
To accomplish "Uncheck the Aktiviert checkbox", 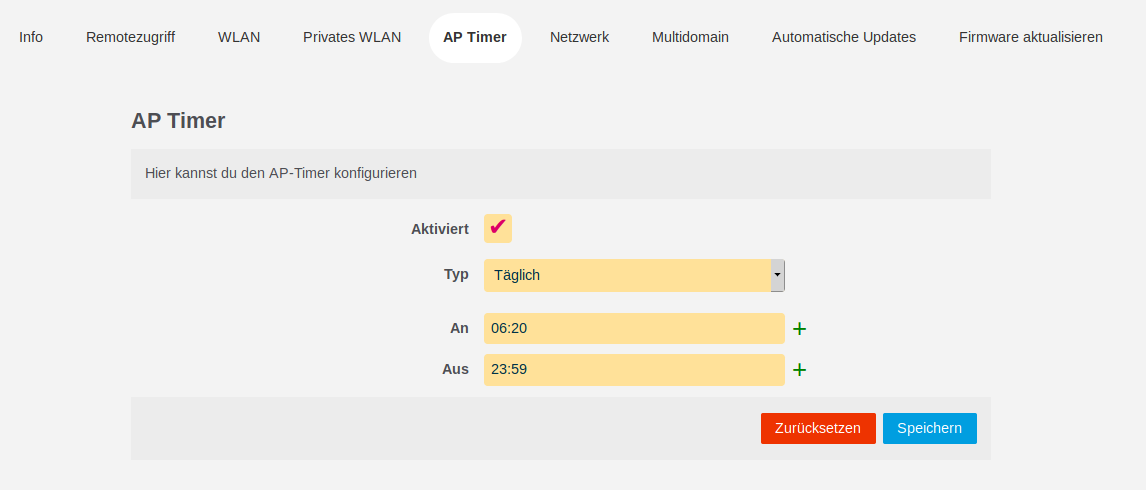I will point(498,228).
